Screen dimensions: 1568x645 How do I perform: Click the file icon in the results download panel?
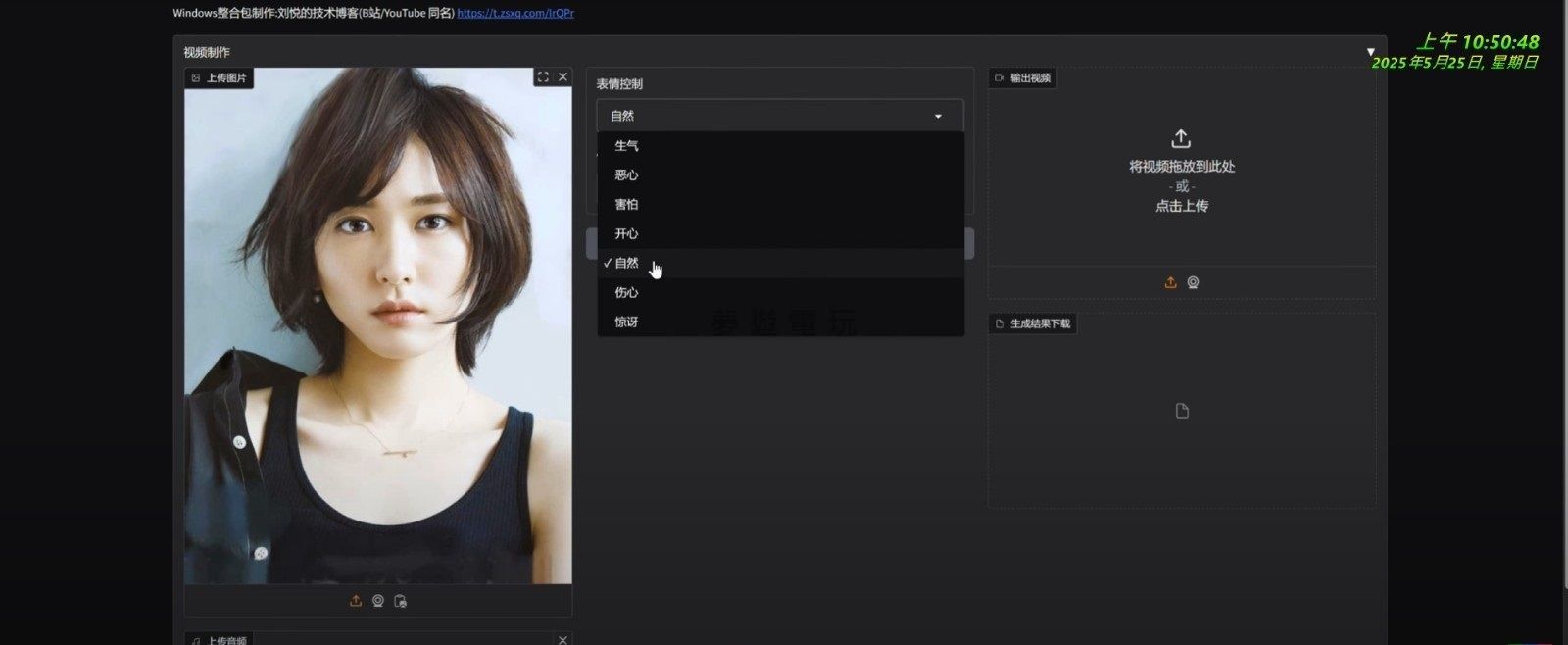coord(1182,411)
